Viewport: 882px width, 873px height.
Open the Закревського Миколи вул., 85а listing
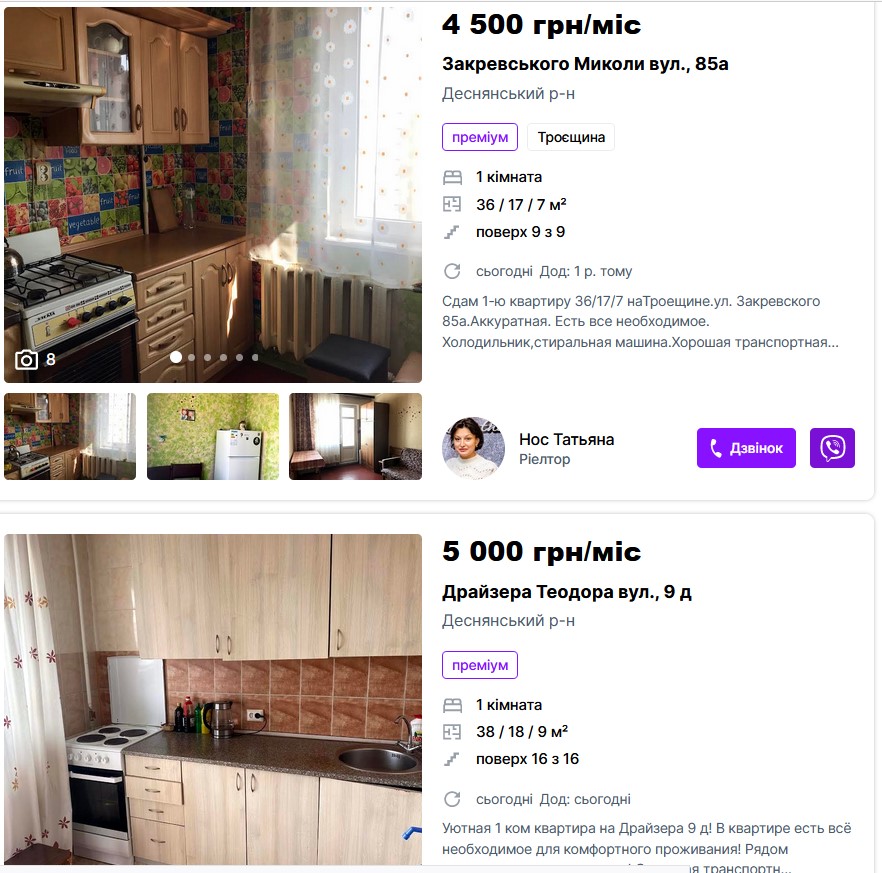[585, 64]
